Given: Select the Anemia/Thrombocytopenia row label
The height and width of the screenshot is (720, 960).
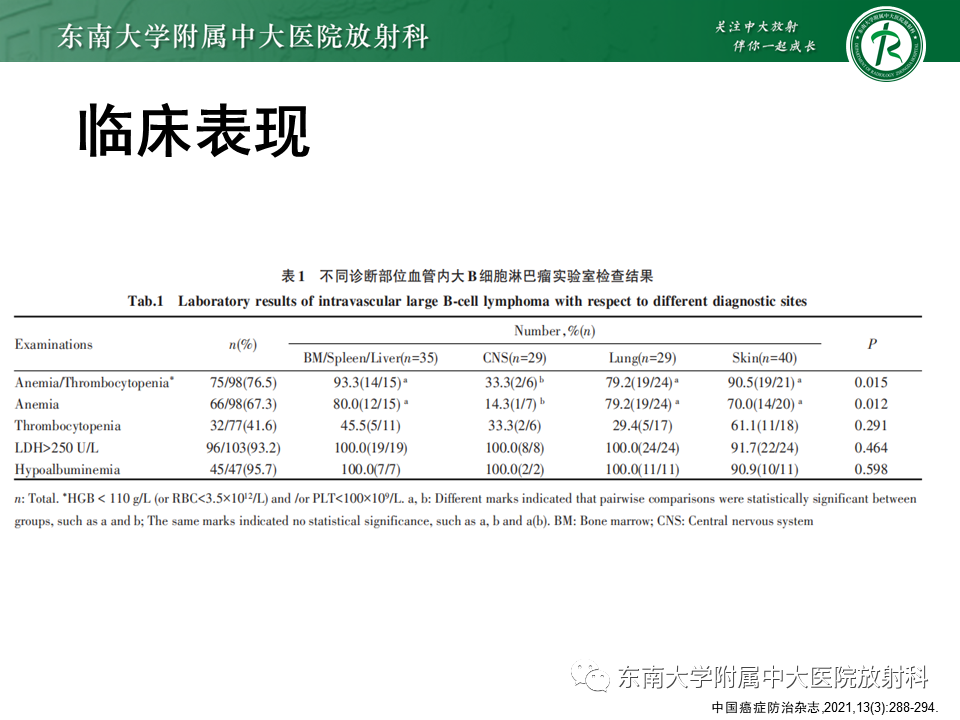Looking at the screenshot, I should (x=94, y=383).
